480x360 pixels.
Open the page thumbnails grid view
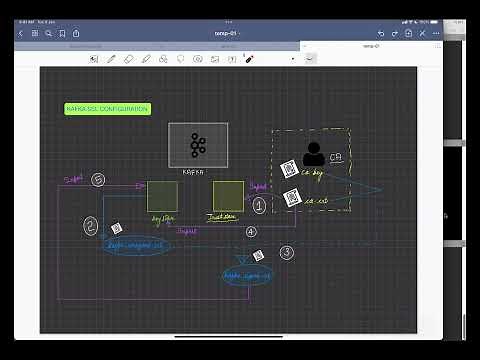click(x=35, y=33)
